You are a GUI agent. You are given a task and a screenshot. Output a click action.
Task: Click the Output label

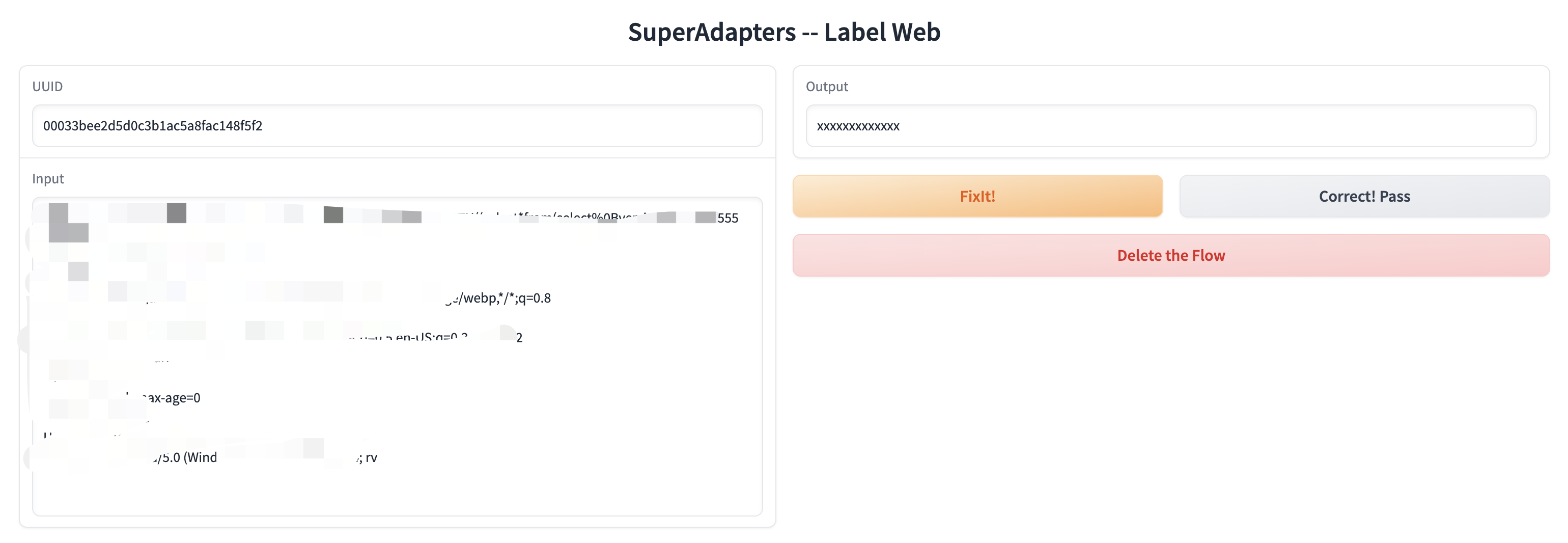827,87
